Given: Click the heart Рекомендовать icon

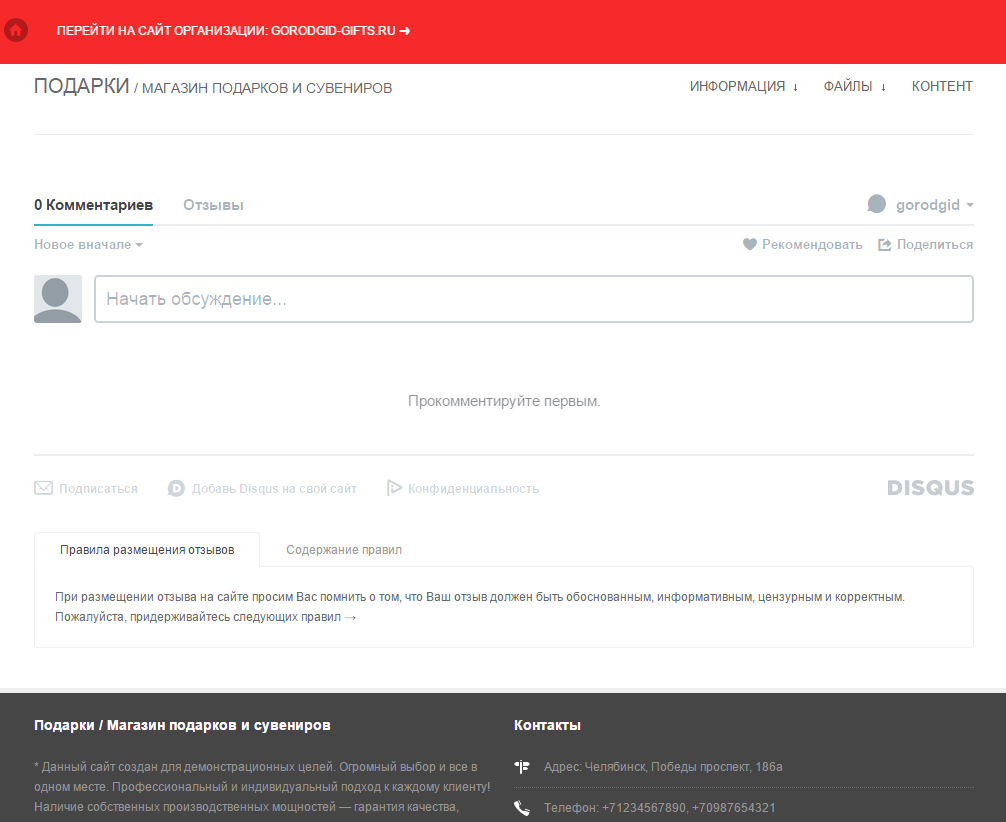Looking at the screenshot, I should [750, 245].
